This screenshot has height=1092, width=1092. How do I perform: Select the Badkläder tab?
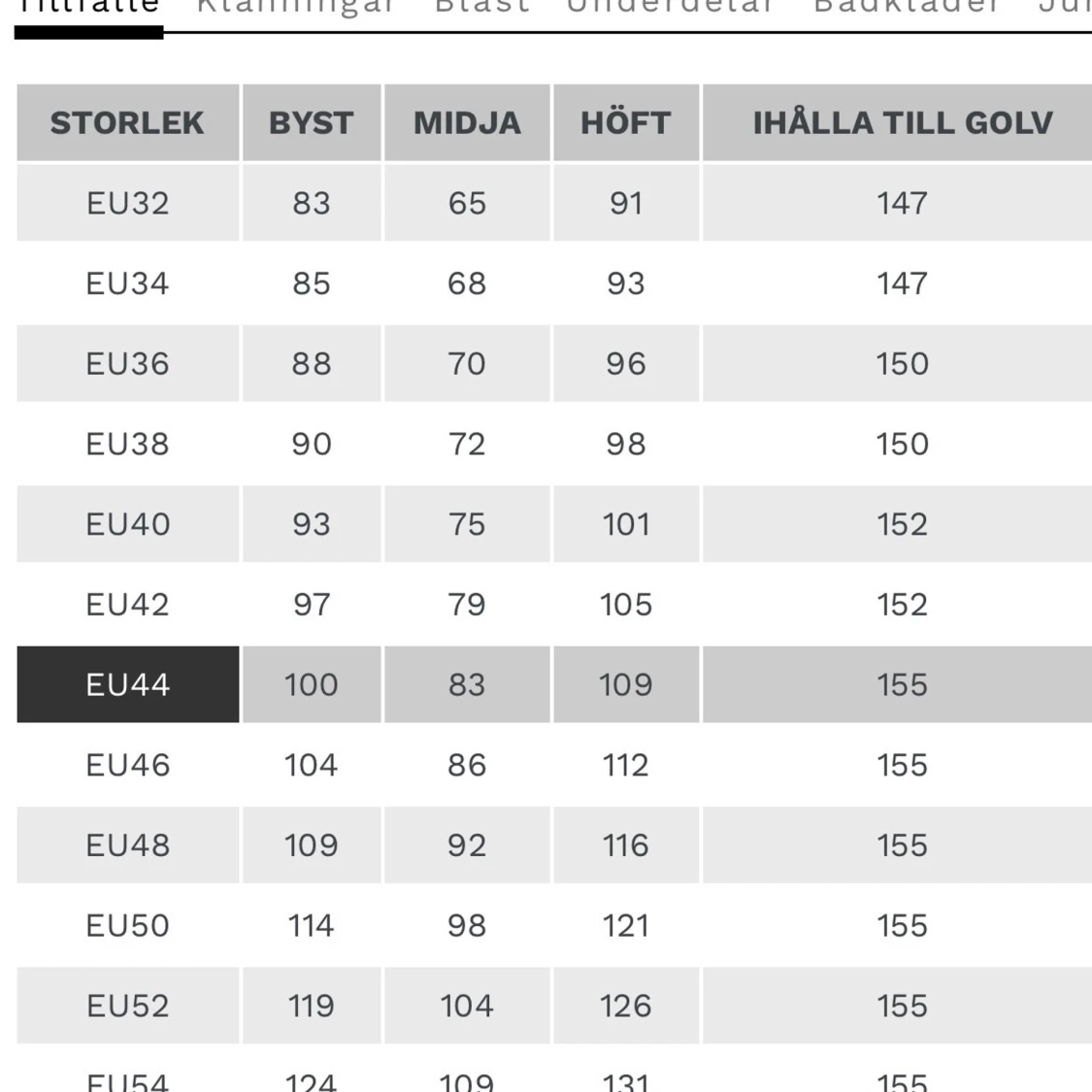point(908,6)
